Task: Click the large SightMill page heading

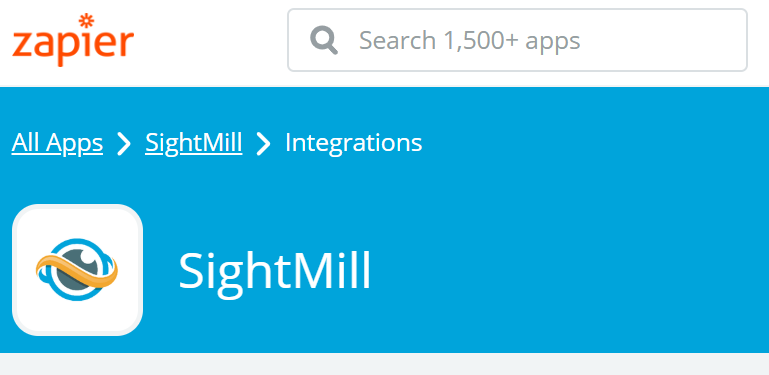Action: (x=275, y=271)
